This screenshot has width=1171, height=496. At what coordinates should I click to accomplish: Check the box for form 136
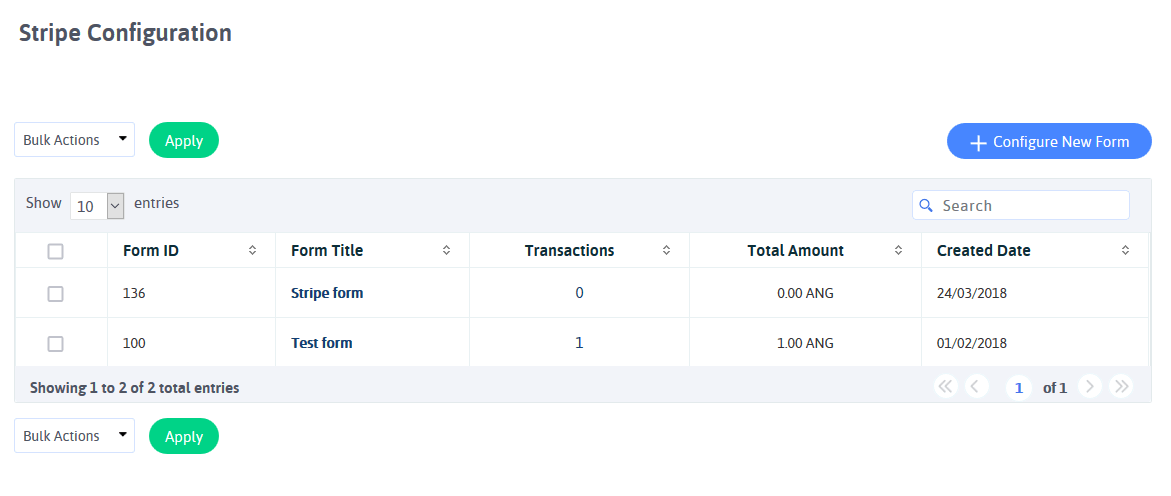tap(55, 294)
